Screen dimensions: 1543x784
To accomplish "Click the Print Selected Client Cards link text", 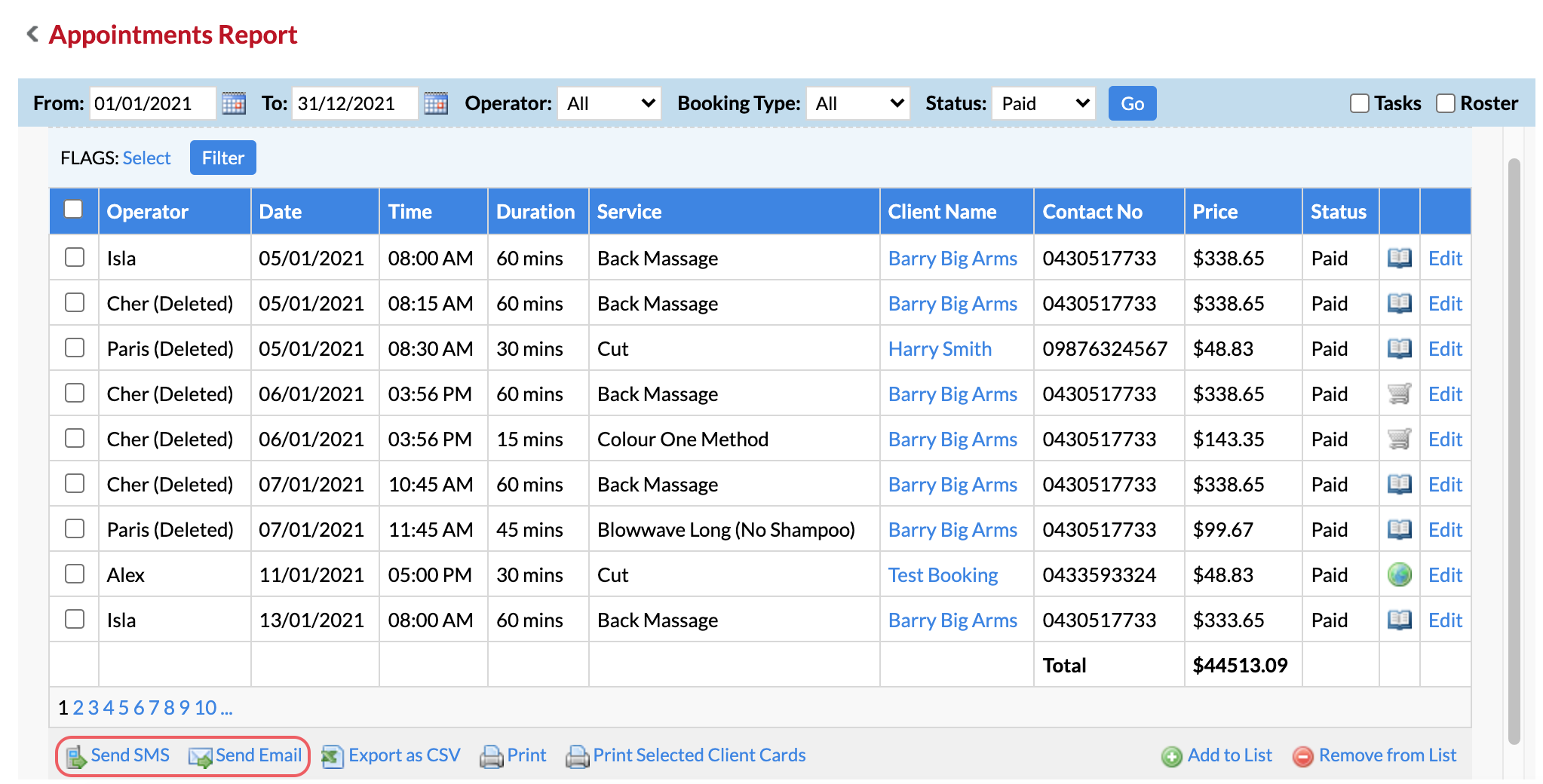I will coord(699,755).
